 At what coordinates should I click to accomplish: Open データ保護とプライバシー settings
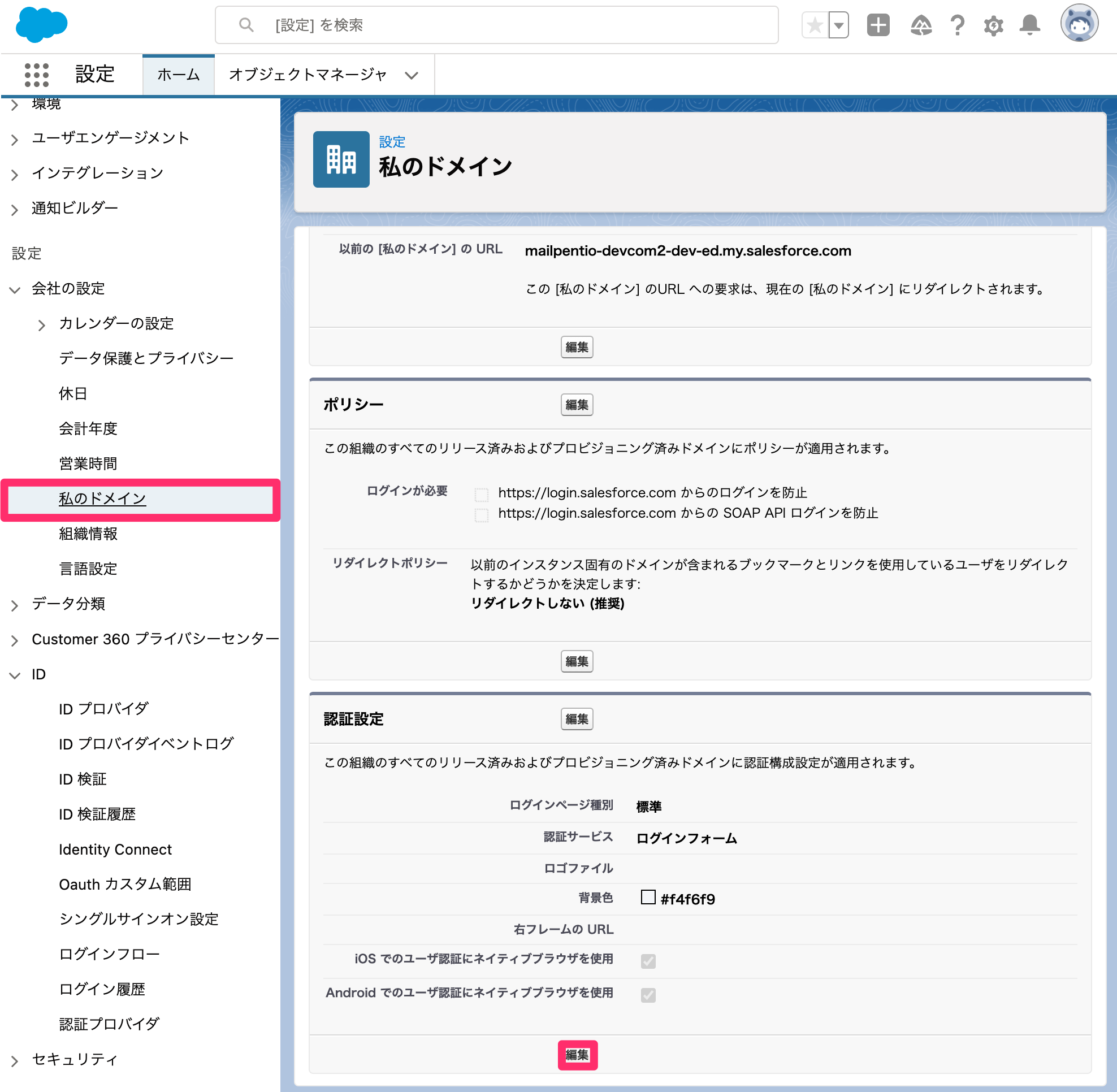pyautogui.click(x=146, y=358)
